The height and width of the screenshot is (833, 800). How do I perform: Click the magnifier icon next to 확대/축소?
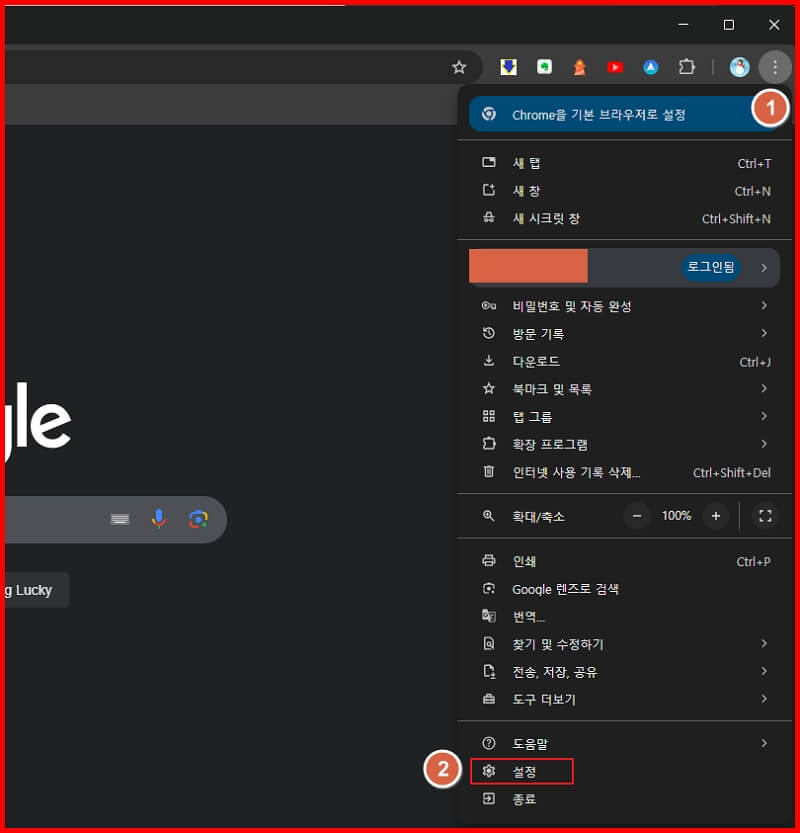click(489, 516)
